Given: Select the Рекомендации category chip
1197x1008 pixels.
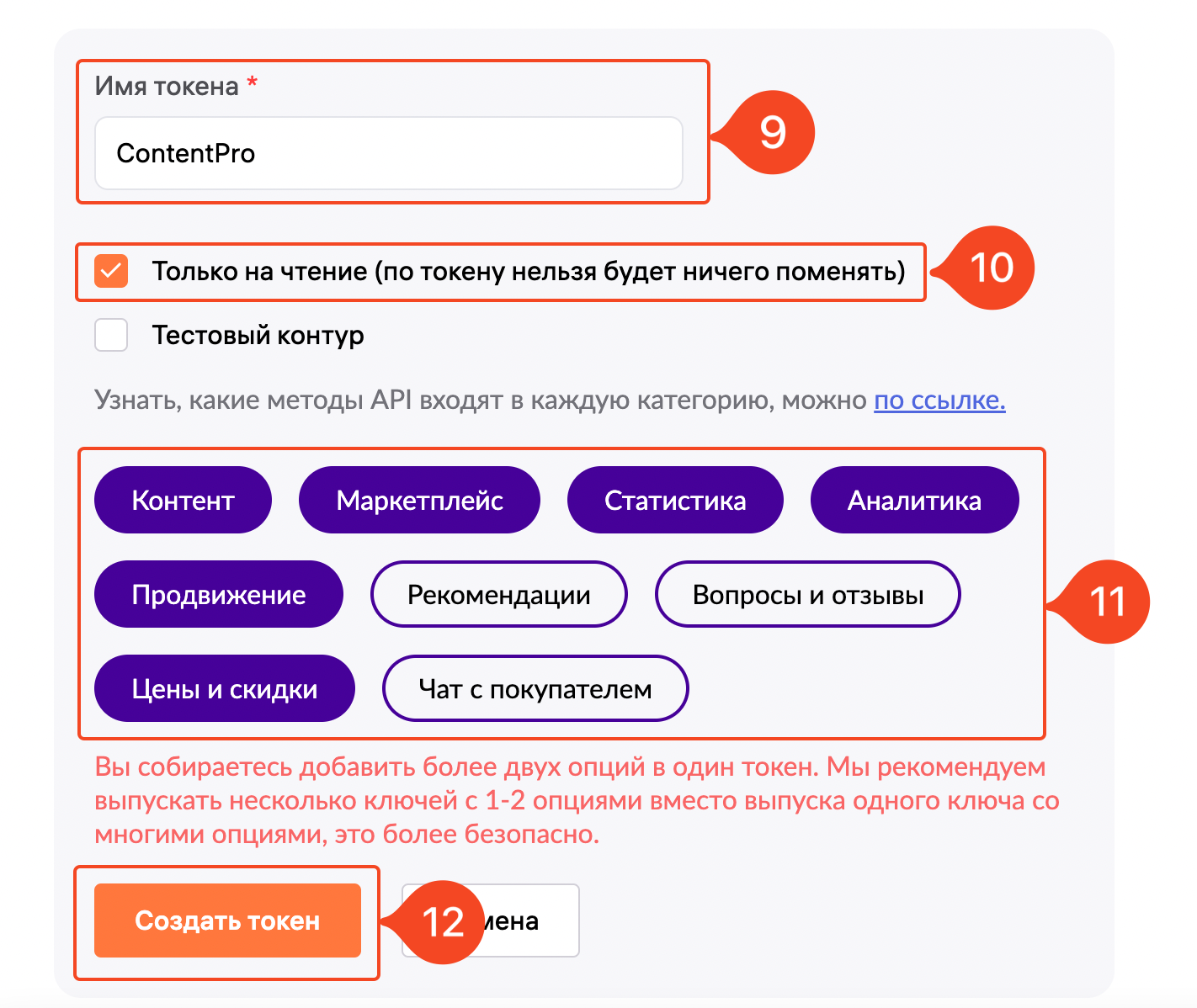Looking at the screenshot, I should (499, 594).
